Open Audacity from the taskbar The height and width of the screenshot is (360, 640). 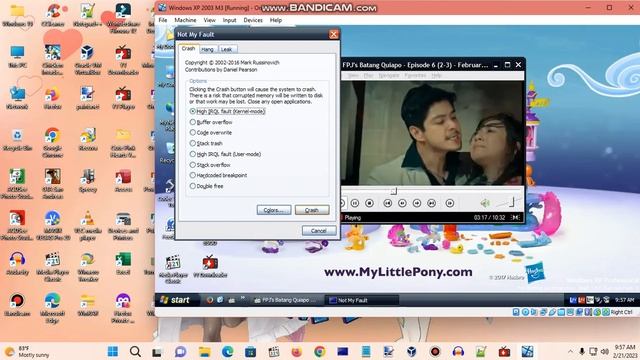click(x=458, y=351)
